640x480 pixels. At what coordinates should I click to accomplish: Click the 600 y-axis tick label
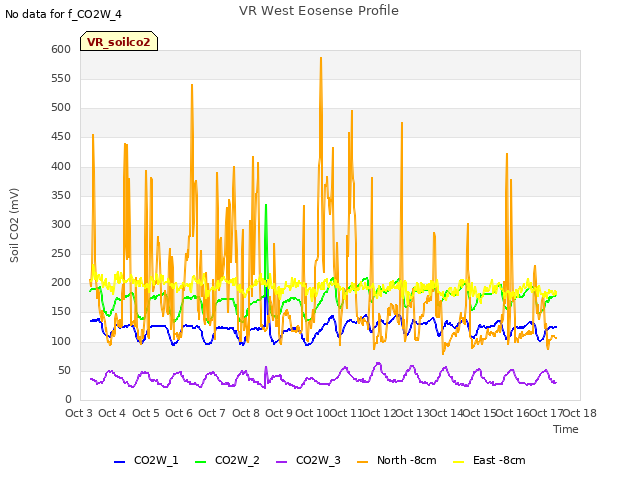click(x=61, y=49)
